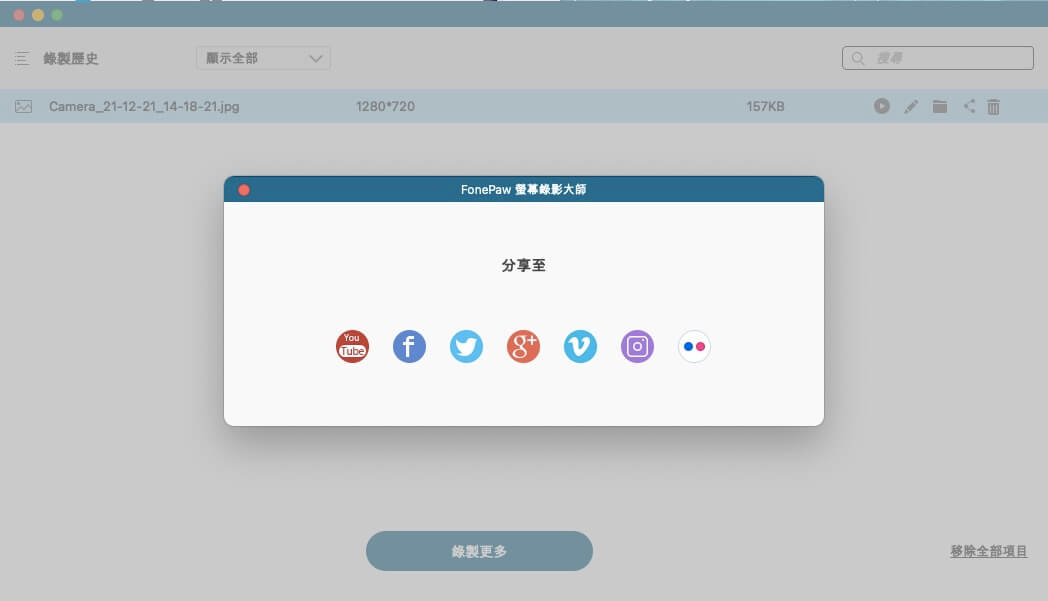This screenshot has height=601, width=1048.
Task: Click the list icon beside 錄製歷史
Action: tap(21, 59)
